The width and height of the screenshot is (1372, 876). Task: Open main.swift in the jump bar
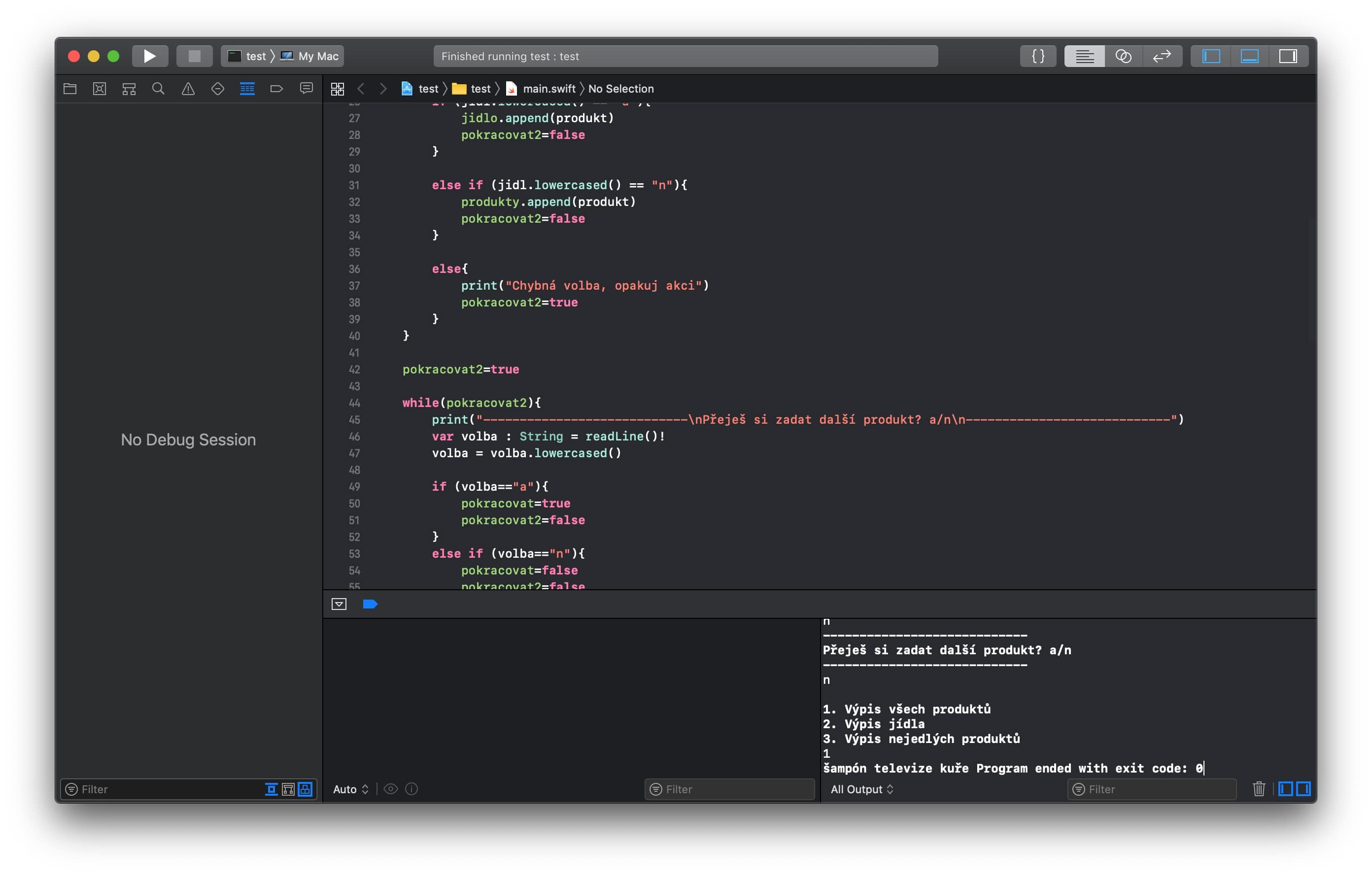click(541, 88)
